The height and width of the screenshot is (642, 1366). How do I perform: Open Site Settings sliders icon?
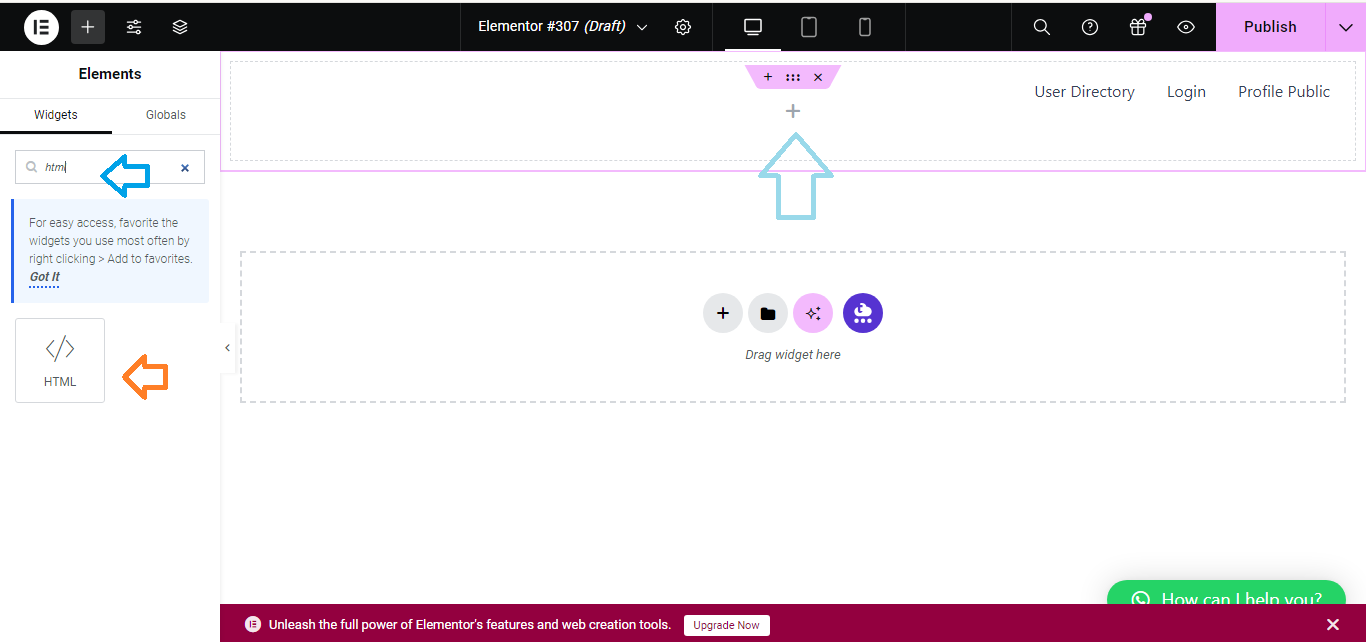(134, 27)
